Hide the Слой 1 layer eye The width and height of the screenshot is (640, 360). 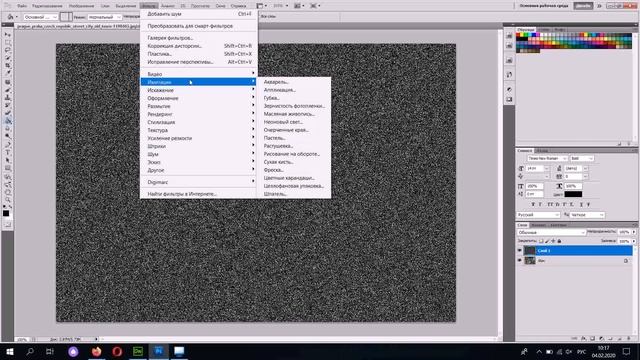[x=520, y=251]
